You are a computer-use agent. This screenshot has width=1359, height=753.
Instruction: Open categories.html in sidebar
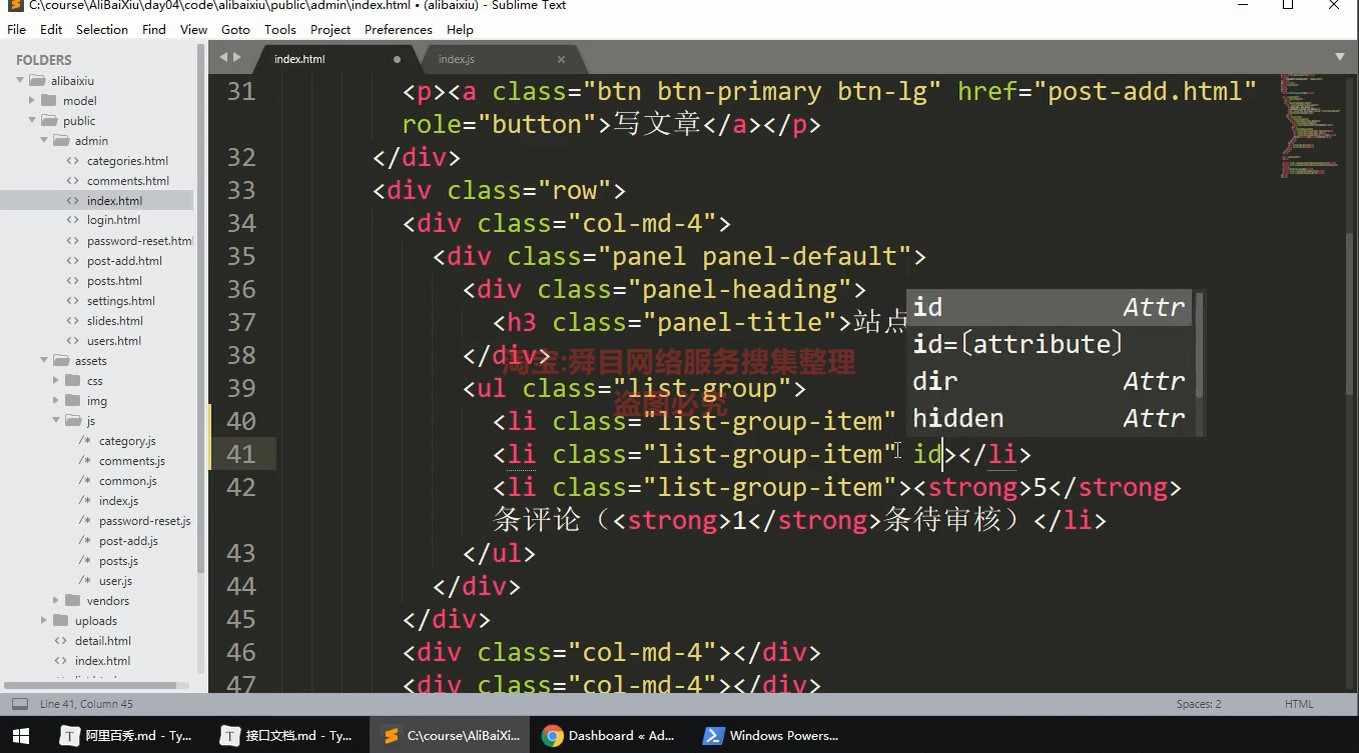(127, 161)
